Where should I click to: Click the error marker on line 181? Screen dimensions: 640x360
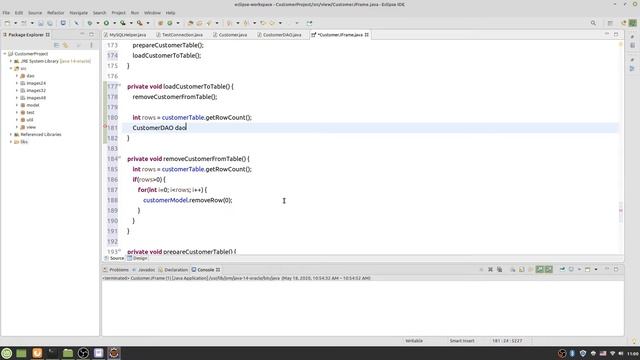click(x=105, y=127)
